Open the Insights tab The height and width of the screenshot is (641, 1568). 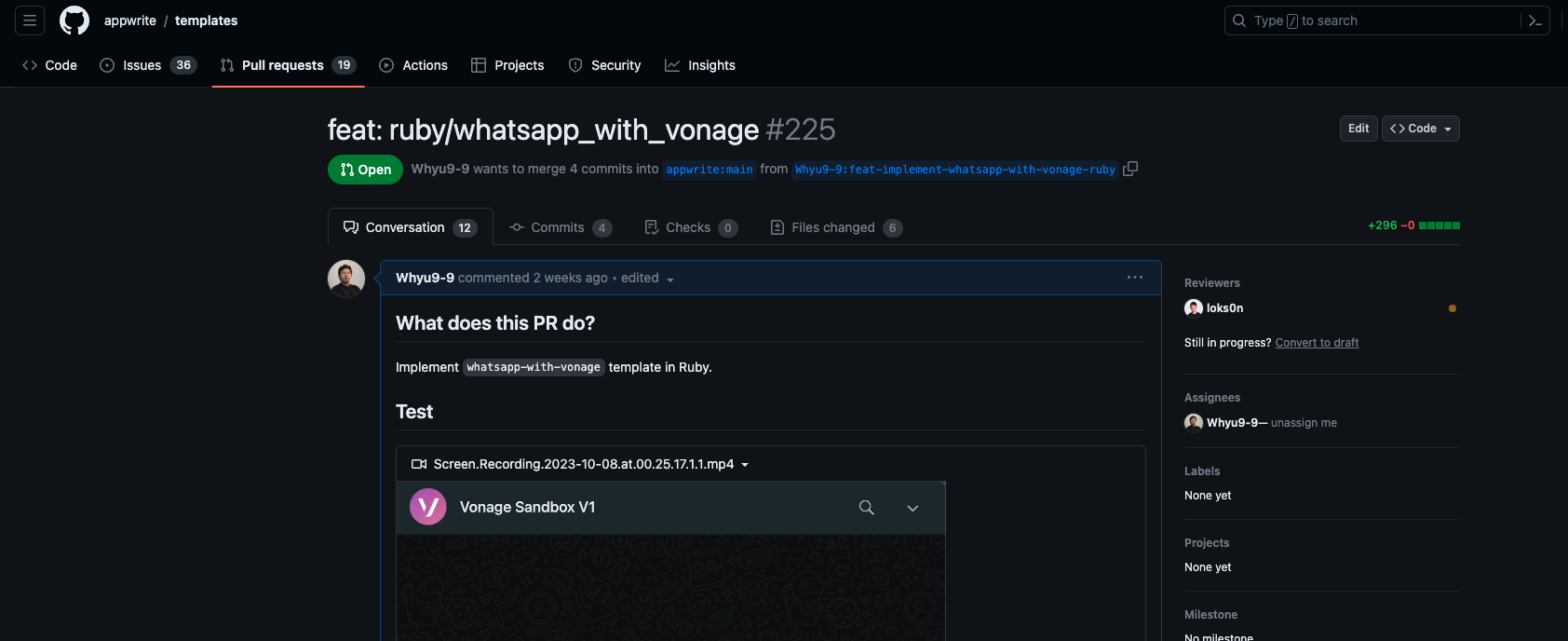[700, 65]
